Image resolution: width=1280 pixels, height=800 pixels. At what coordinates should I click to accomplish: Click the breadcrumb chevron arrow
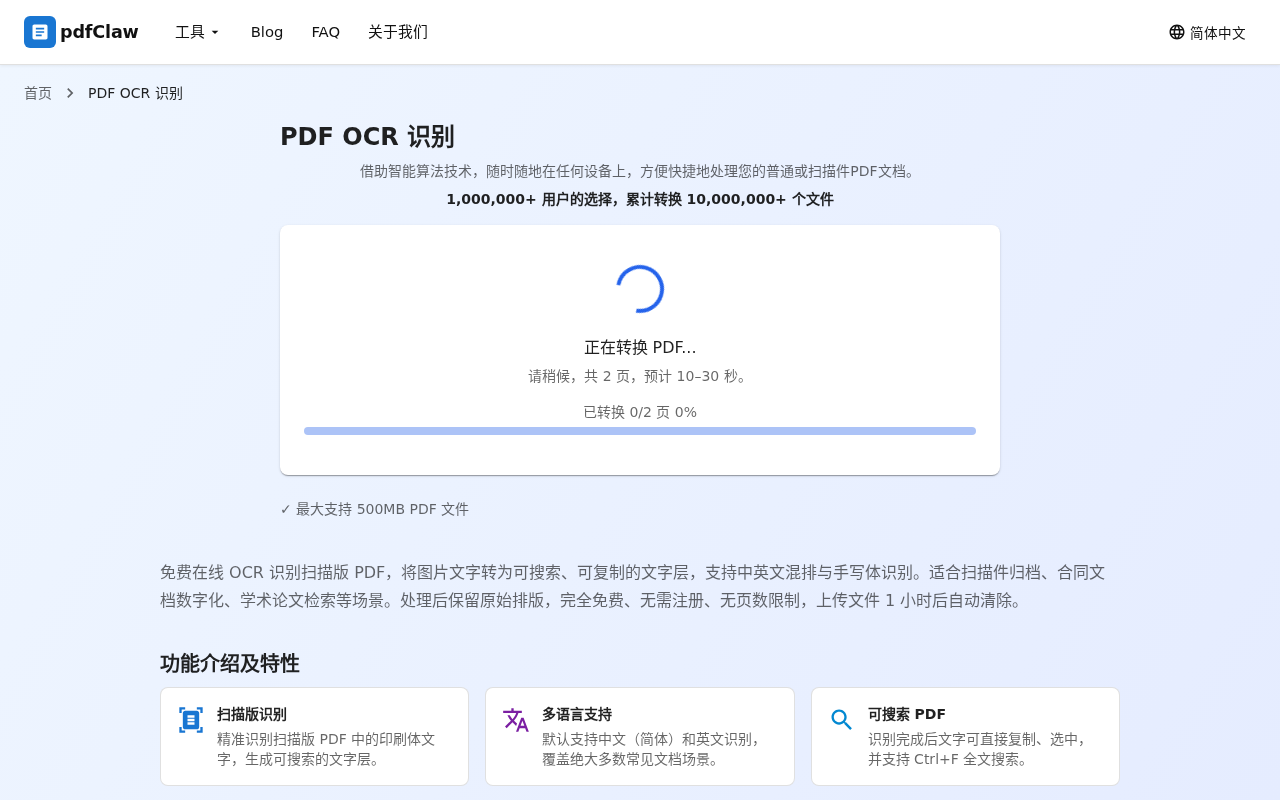(x=69, y=92)
